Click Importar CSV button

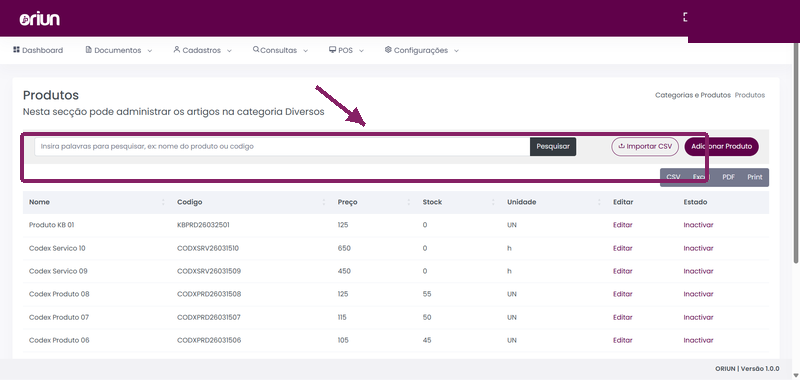(x=645, y=146)
